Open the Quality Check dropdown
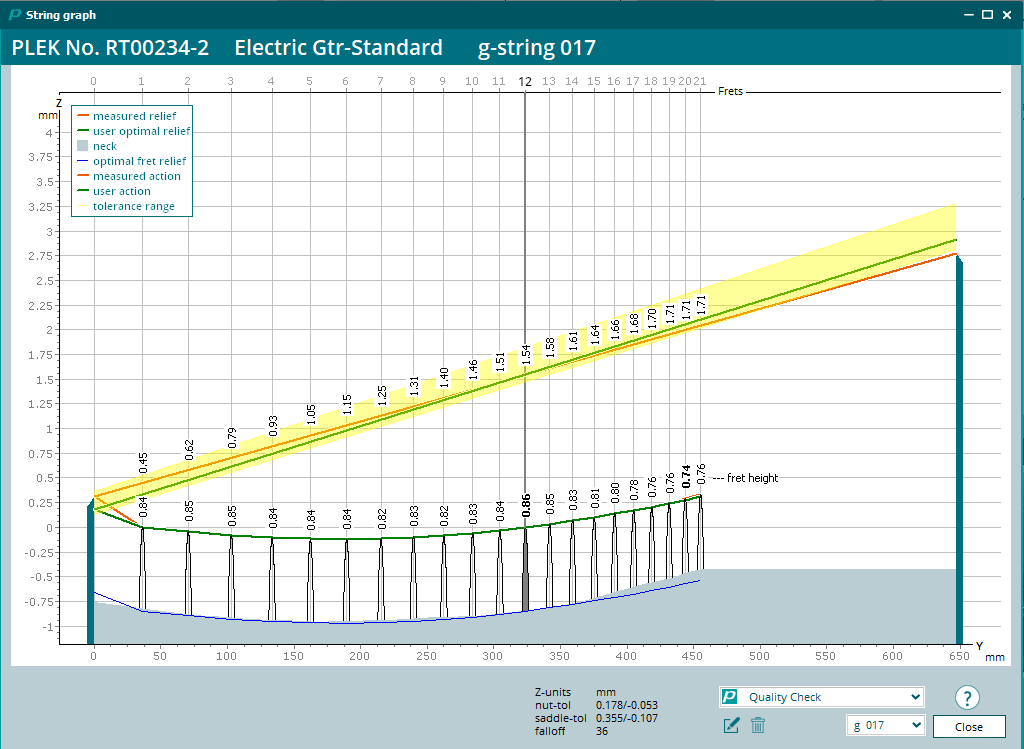1024x749 pixels. pos(822,697)
